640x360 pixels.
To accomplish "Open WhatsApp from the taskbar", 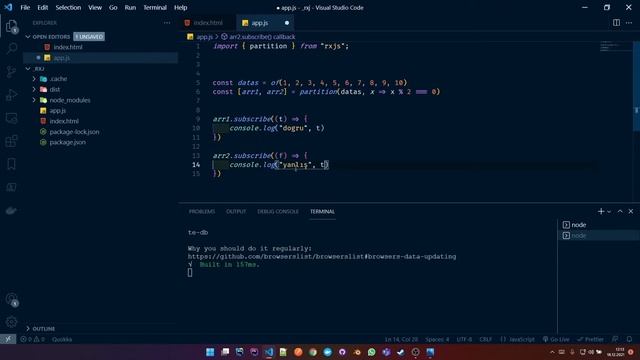I will [x=371, y=352].
